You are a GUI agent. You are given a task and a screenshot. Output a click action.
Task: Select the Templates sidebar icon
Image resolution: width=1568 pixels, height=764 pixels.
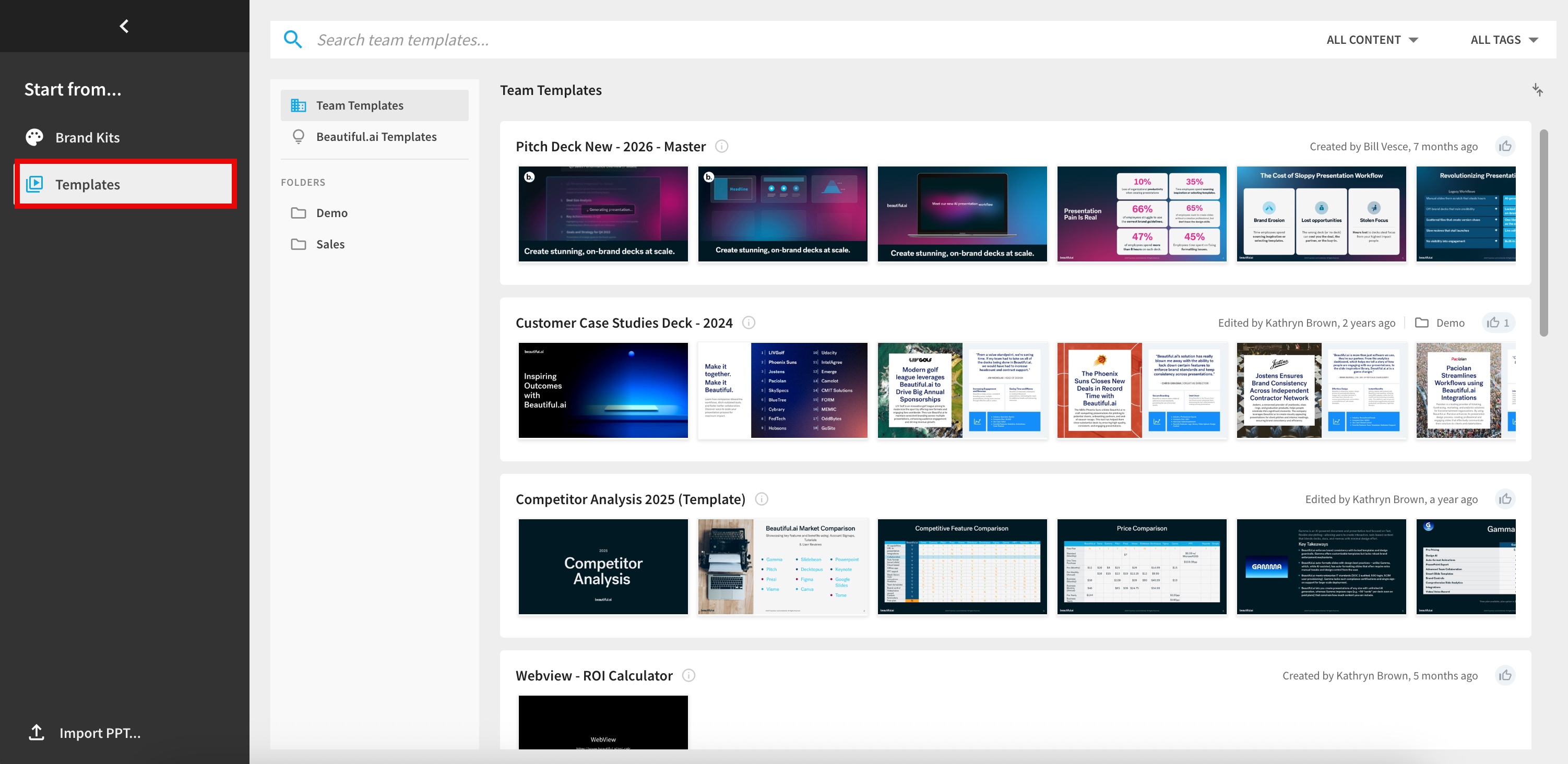point(34,184)
